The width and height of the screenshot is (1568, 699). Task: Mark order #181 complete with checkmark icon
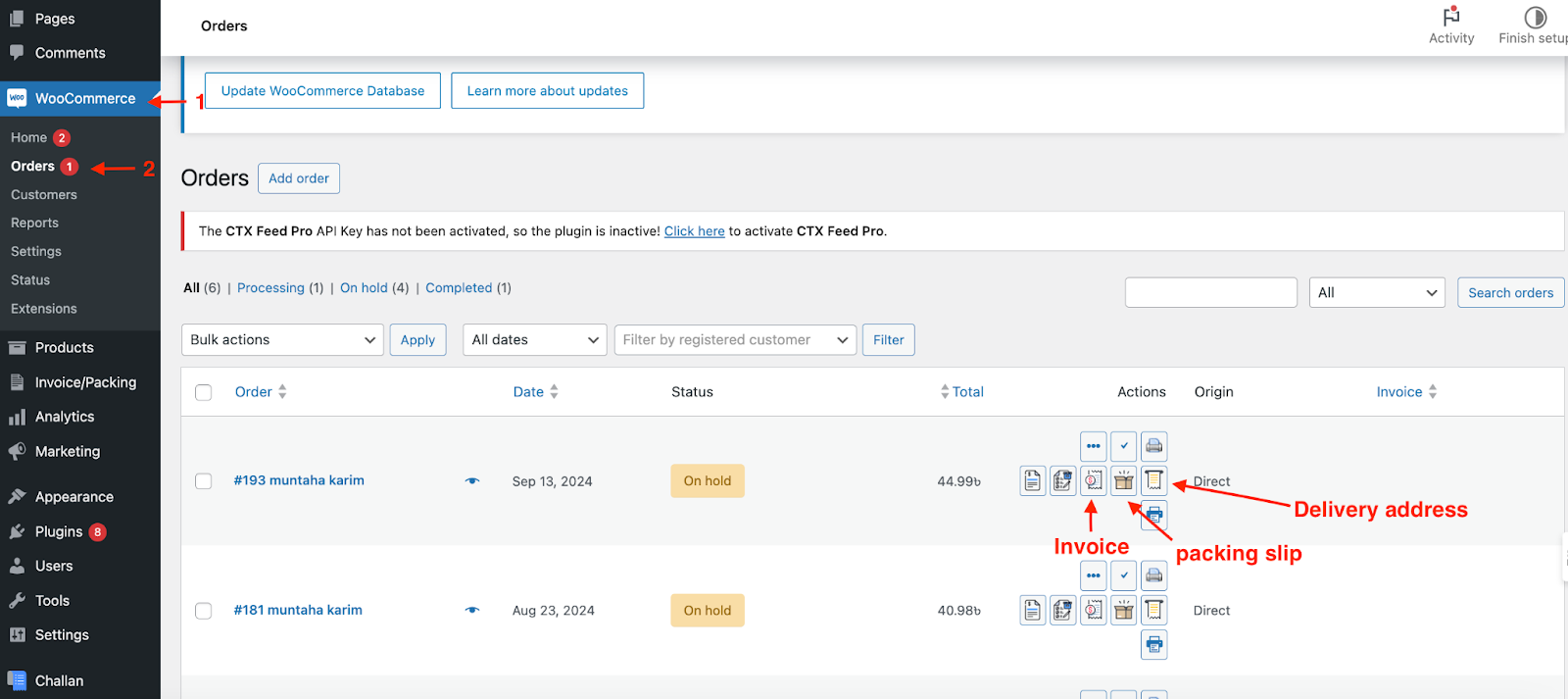1124,575
